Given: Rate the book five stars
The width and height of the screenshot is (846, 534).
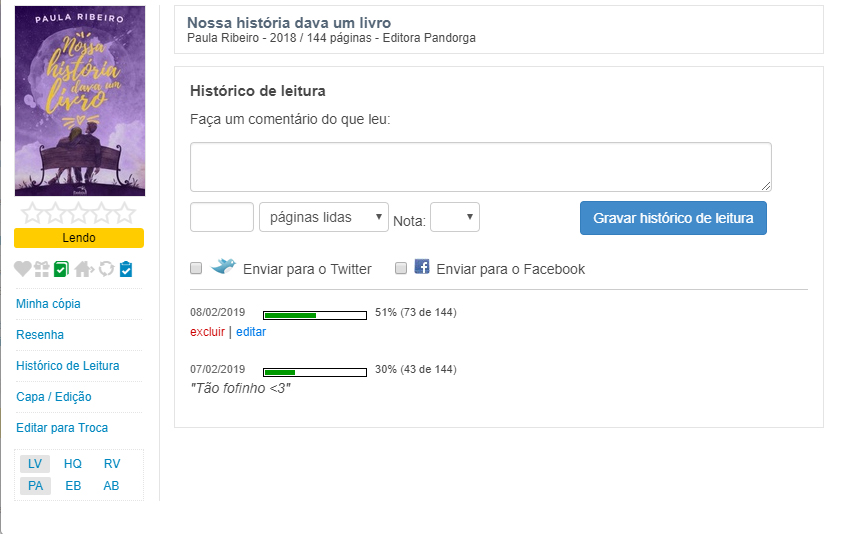Looking at the screenshot, I should [124, 213].
